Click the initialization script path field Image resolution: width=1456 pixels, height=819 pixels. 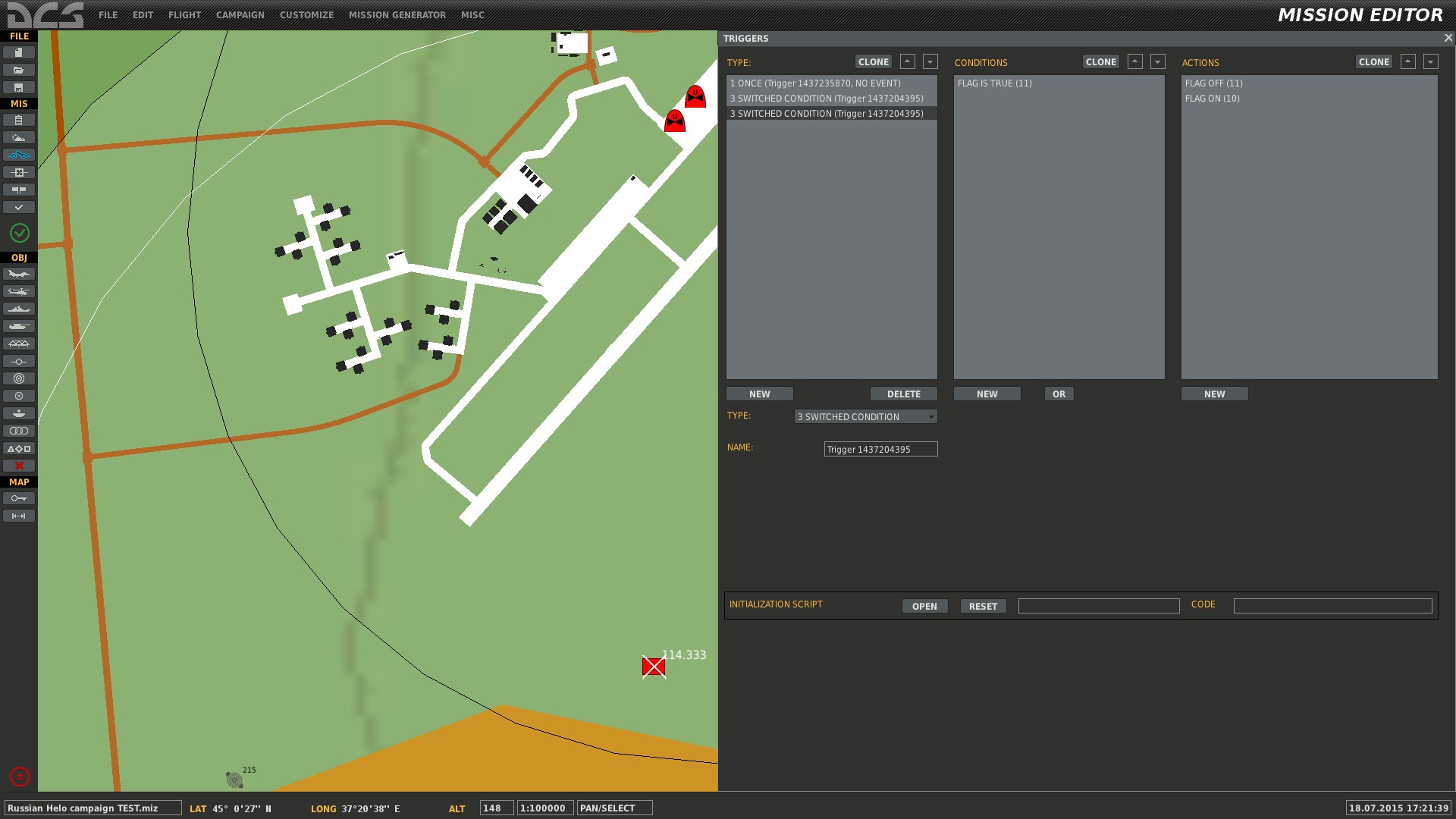tap(1099, 606)
